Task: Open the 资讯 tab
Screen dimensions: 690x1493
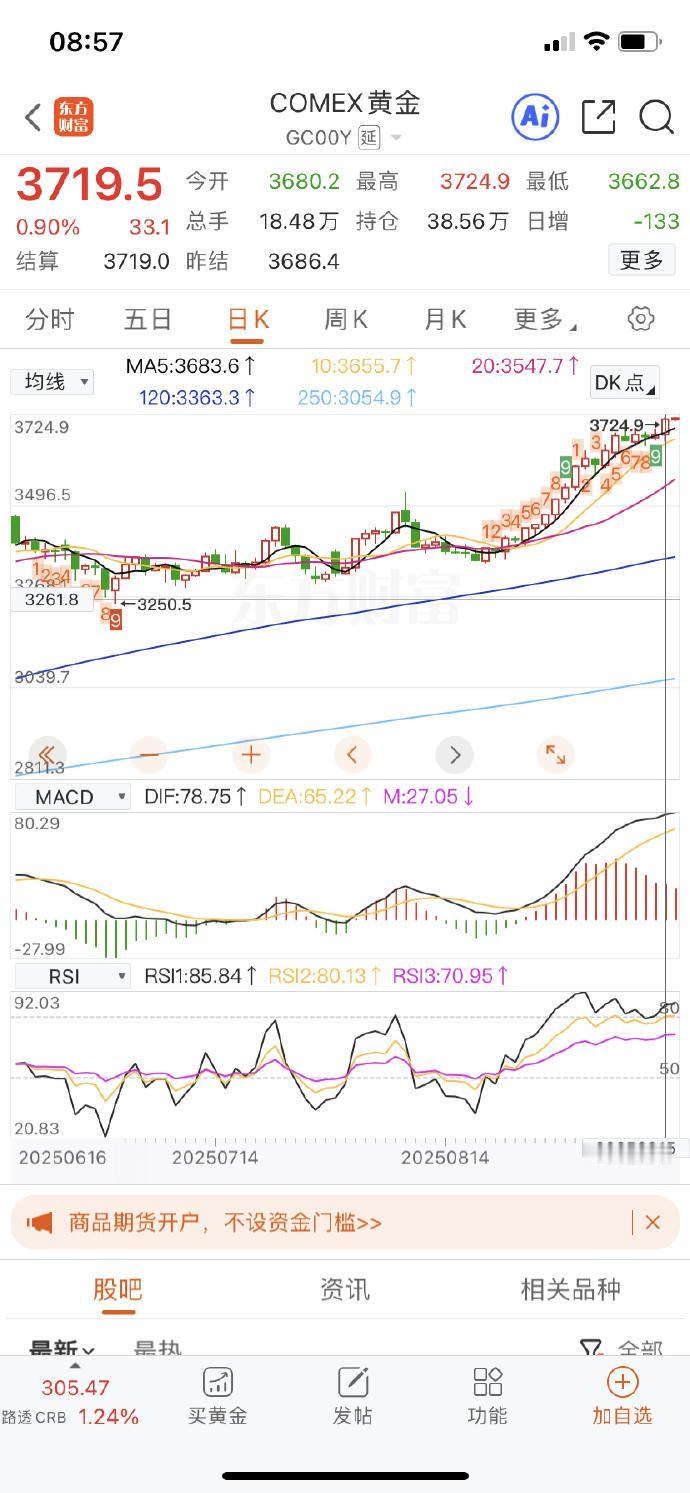Action: pyautogui.click(x=345, y=1289)
